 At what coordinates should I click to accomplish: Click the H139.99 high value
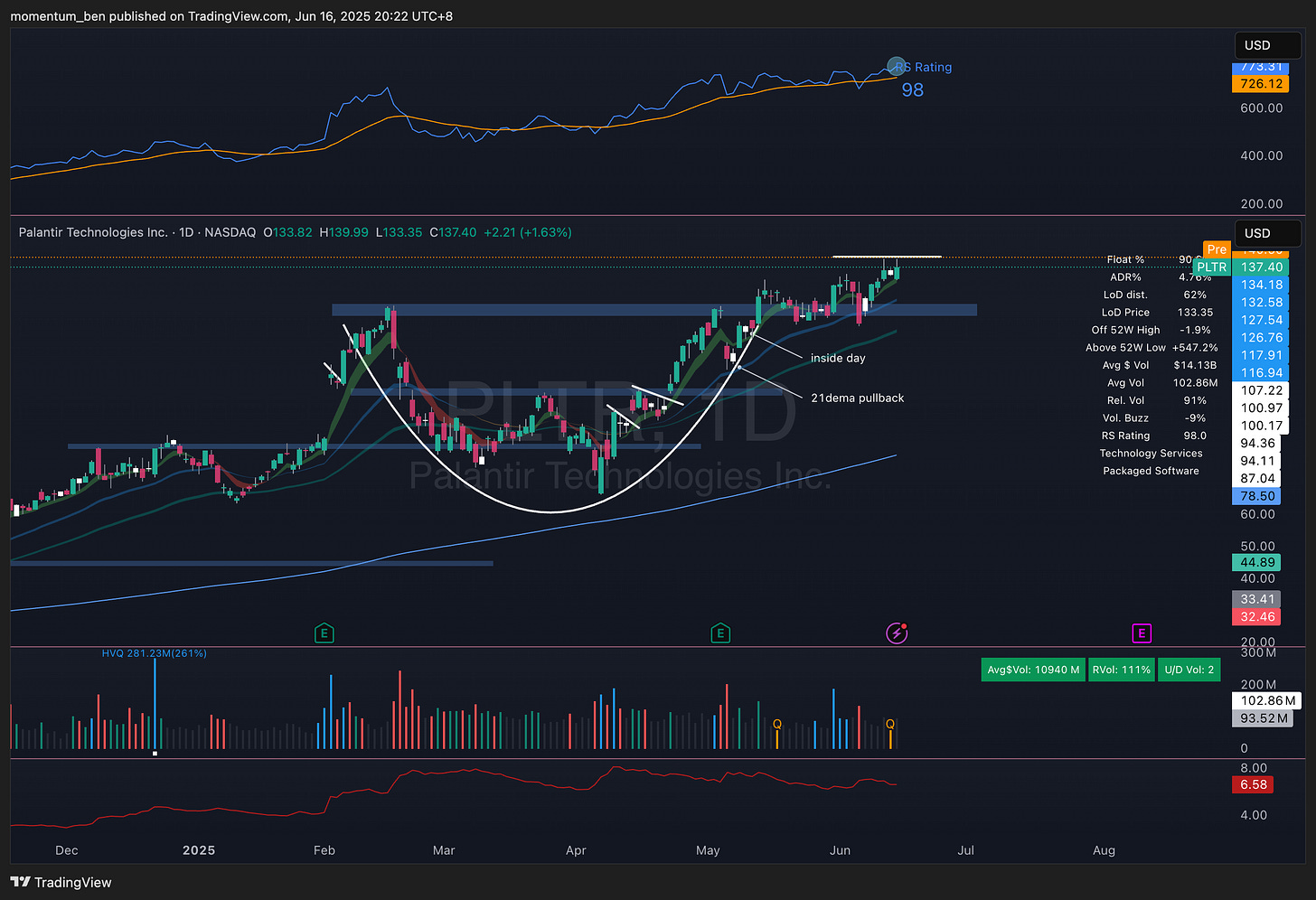[343, 232]
